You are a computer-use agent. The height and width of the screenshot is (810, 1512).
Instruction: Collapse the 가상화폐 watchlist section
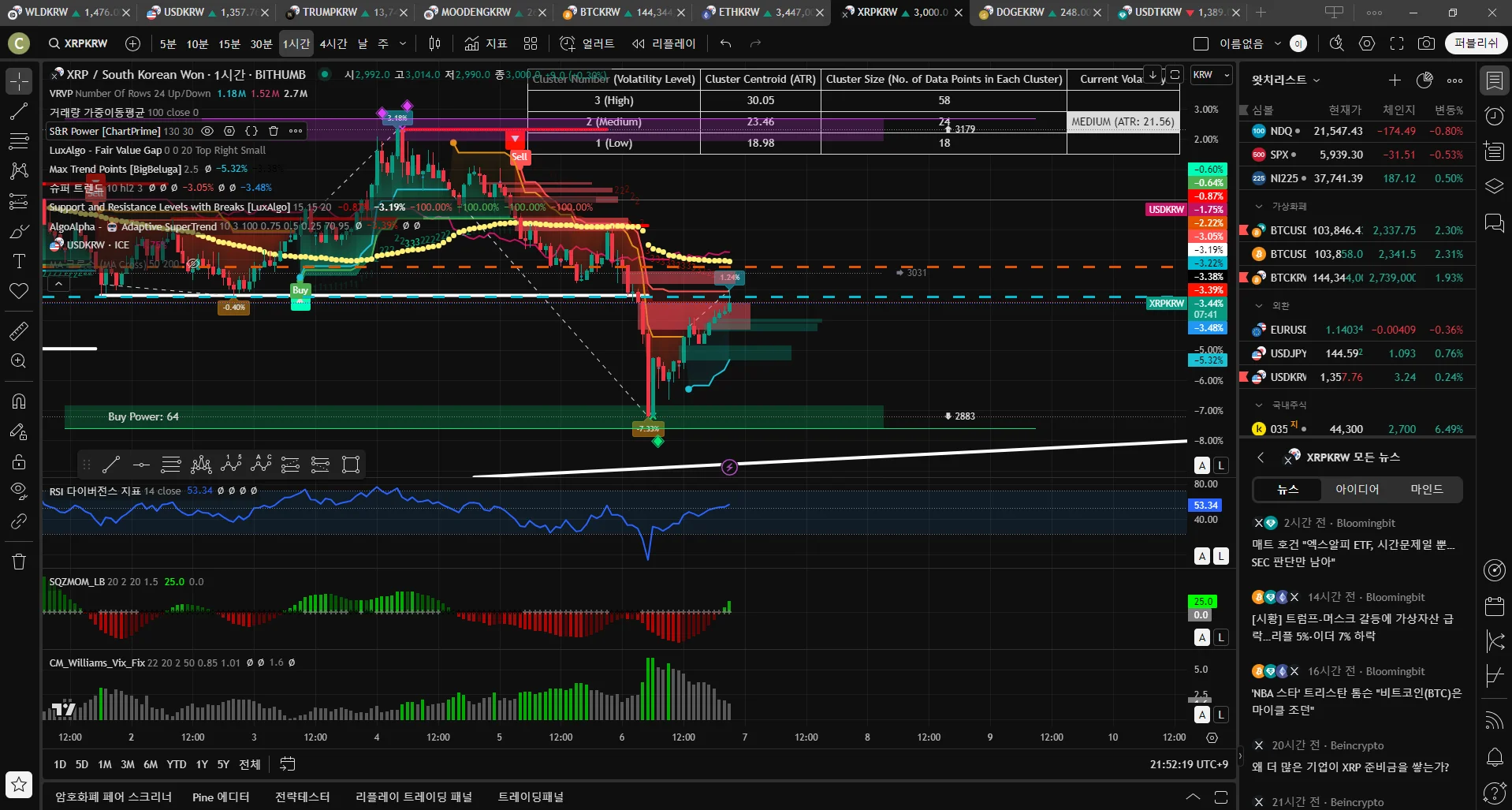coord(1259,207)
